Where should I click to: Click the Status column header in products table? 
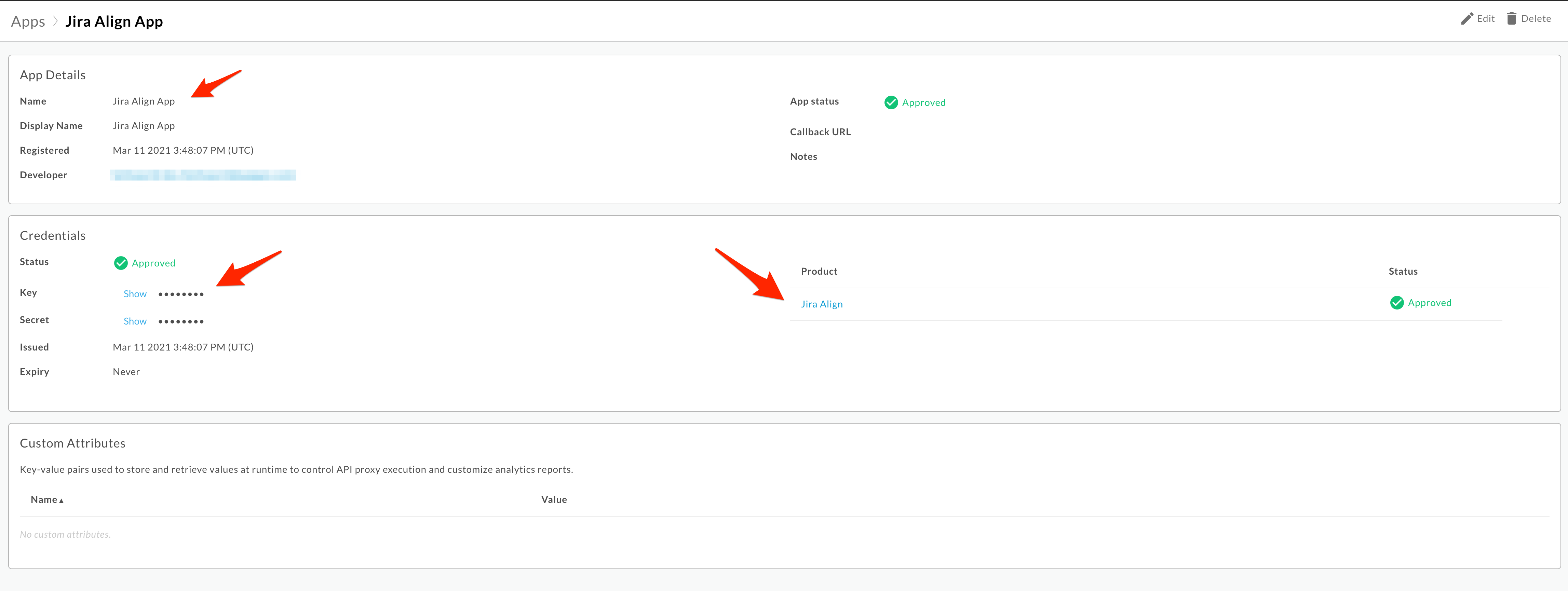[1403, 272]
